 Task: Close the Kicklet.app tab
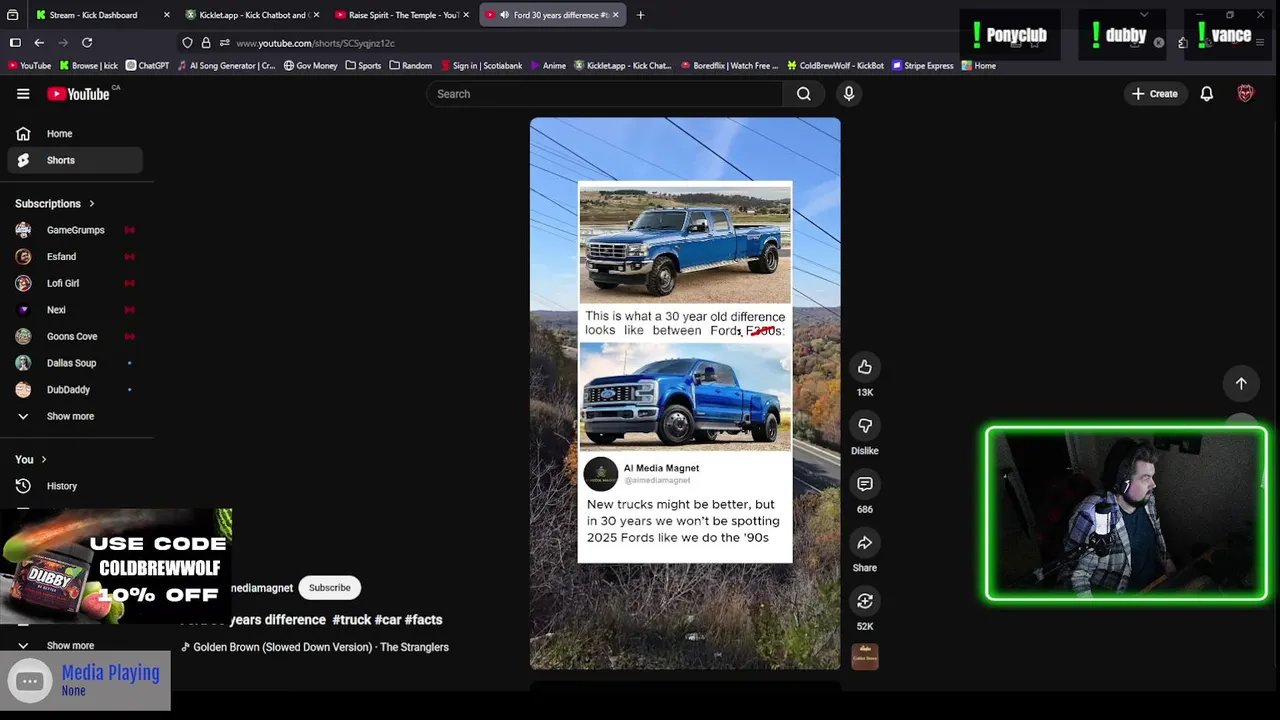[316, 15]
